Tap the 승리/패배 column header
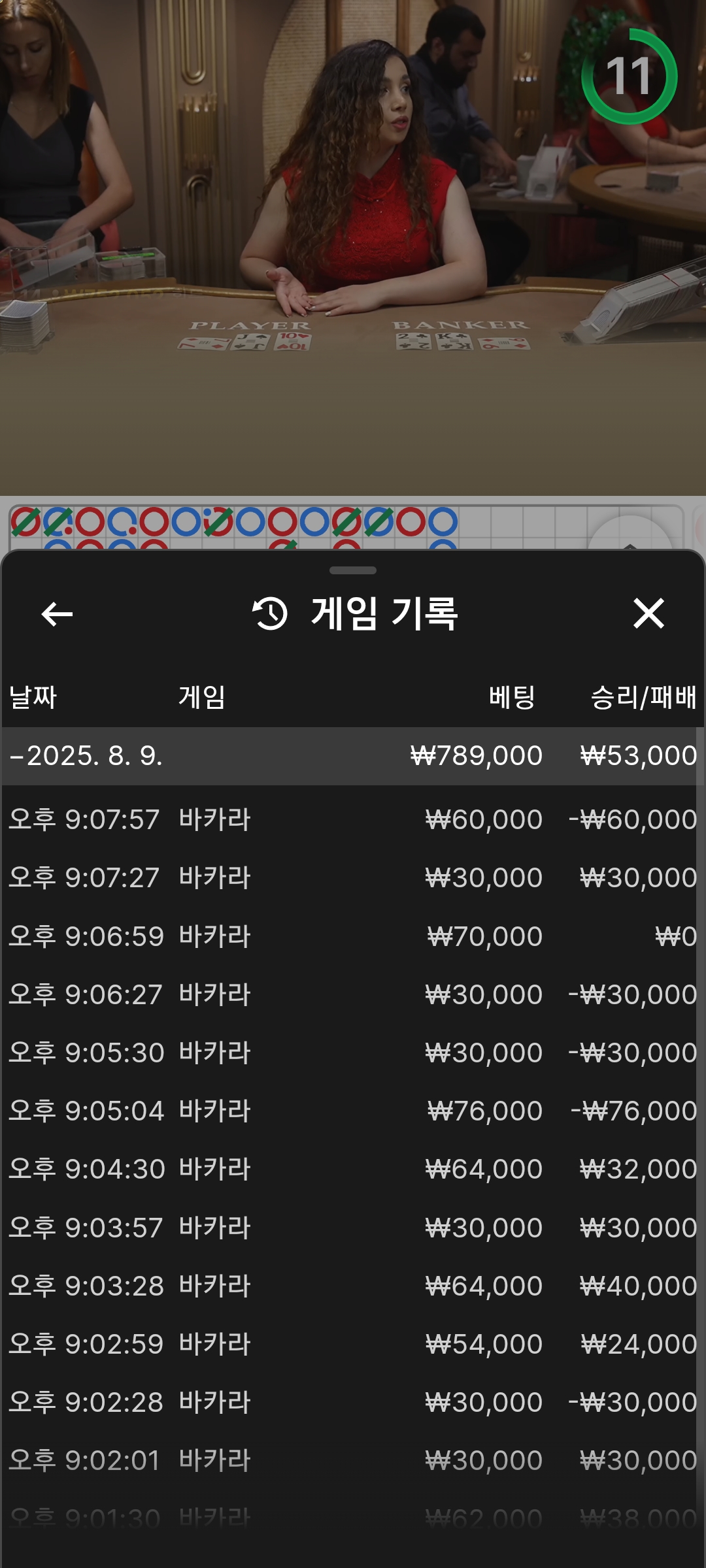Viewport: 706px width, 1568px height. pyautogui.click(x=643, y=697)
